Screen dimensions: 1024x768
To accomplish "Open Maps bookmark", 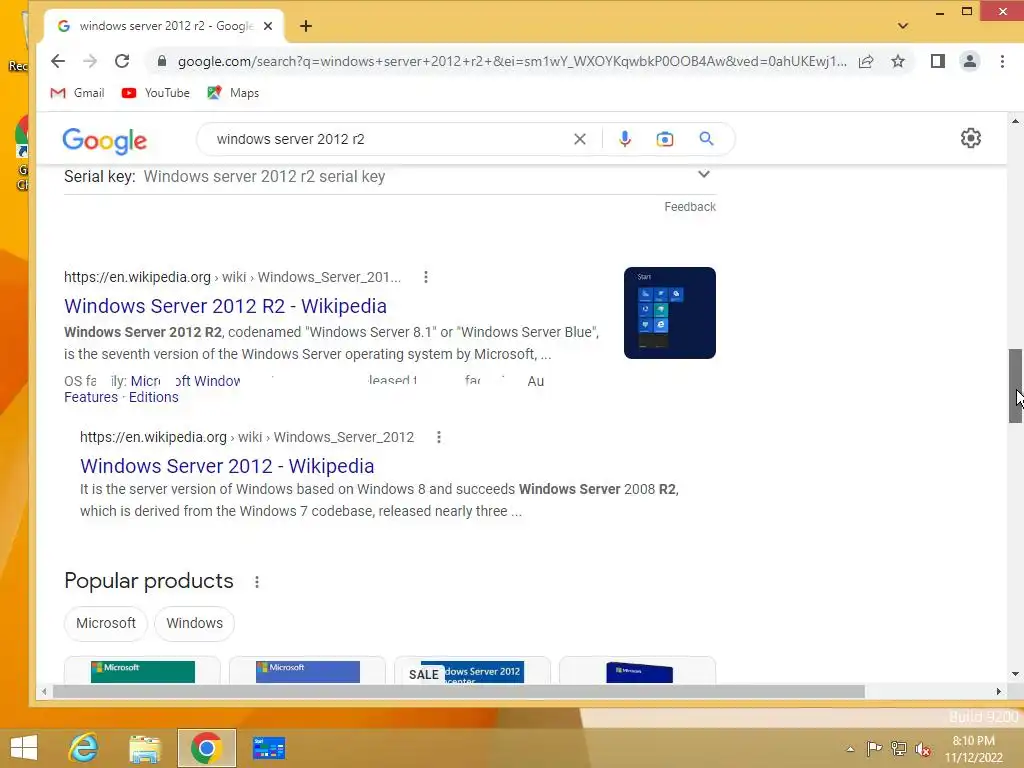I will point(233,93).
